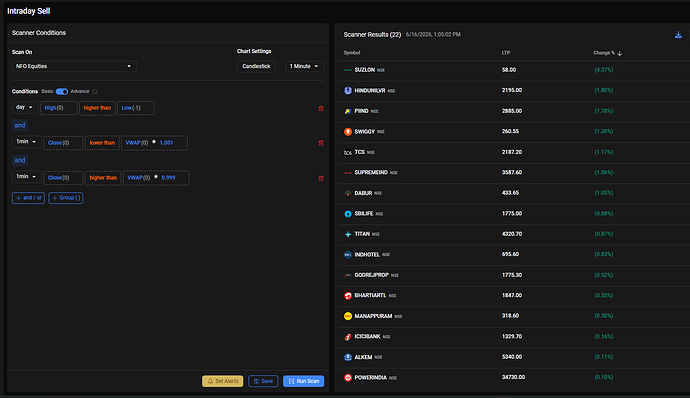Open the GODREJPROP symbol name
Screen dimensions: 690x398
pos(371,275)
